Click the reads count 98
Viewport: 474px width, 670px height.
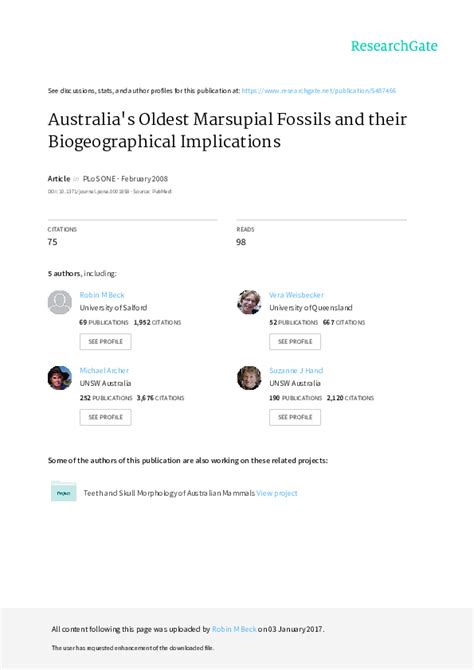[241, 242]
